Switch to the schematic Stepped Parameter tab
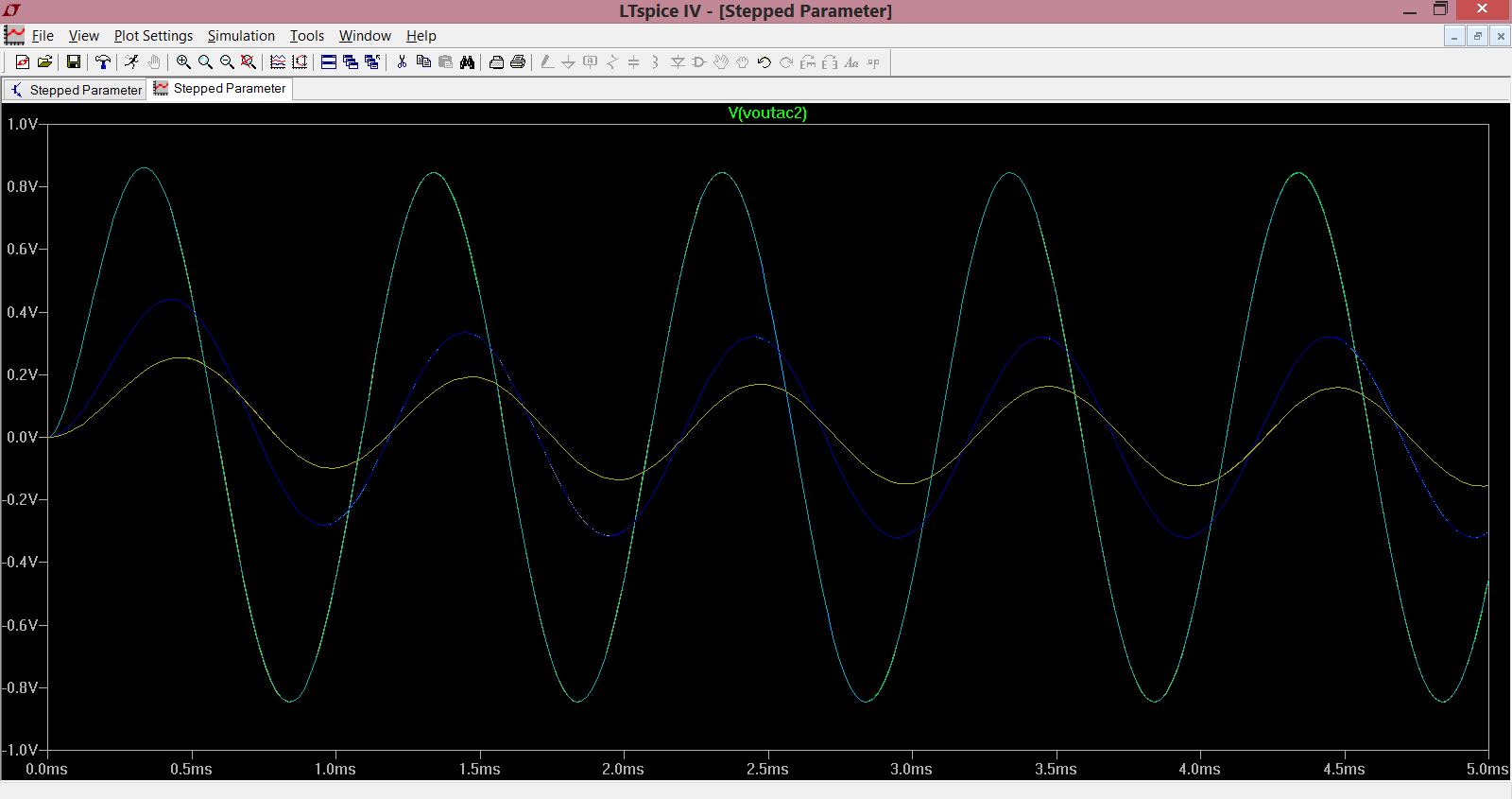Viewport: 1512px width, 799px height. coord(76,90)
